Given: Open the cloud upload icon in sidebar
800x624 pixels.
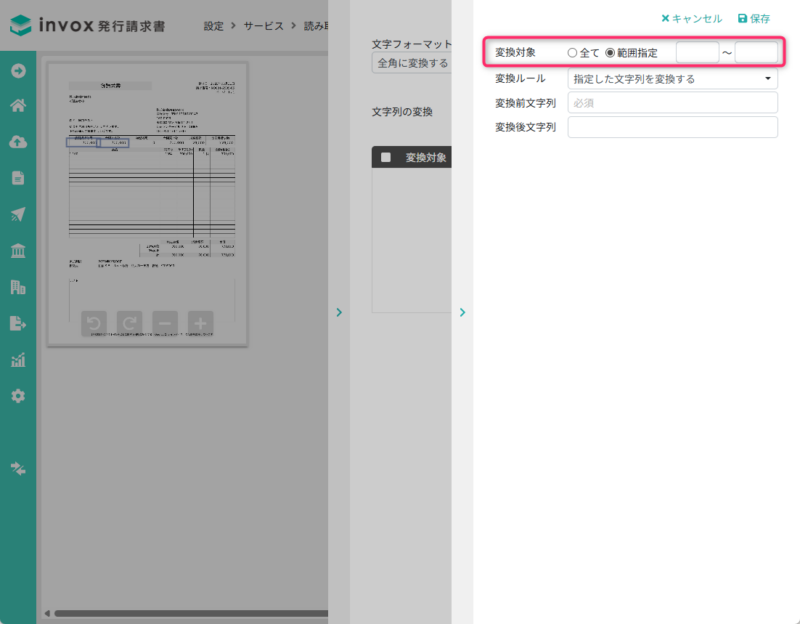Looking at the screenshot, I should click(18, 142).
